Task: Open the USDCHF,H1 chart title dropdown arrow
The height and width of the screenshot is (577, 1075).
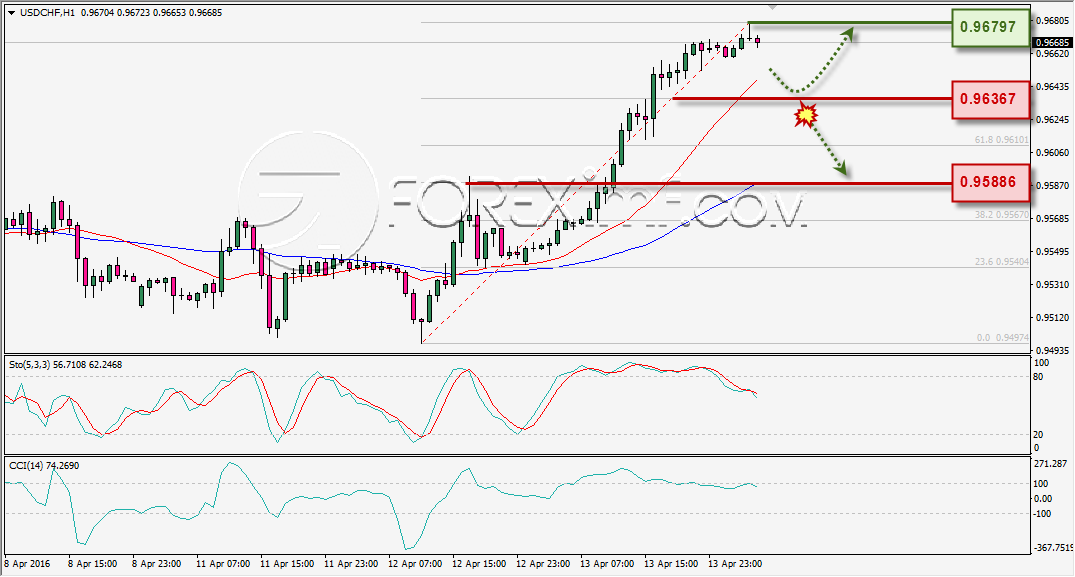Action: (12, 13)
